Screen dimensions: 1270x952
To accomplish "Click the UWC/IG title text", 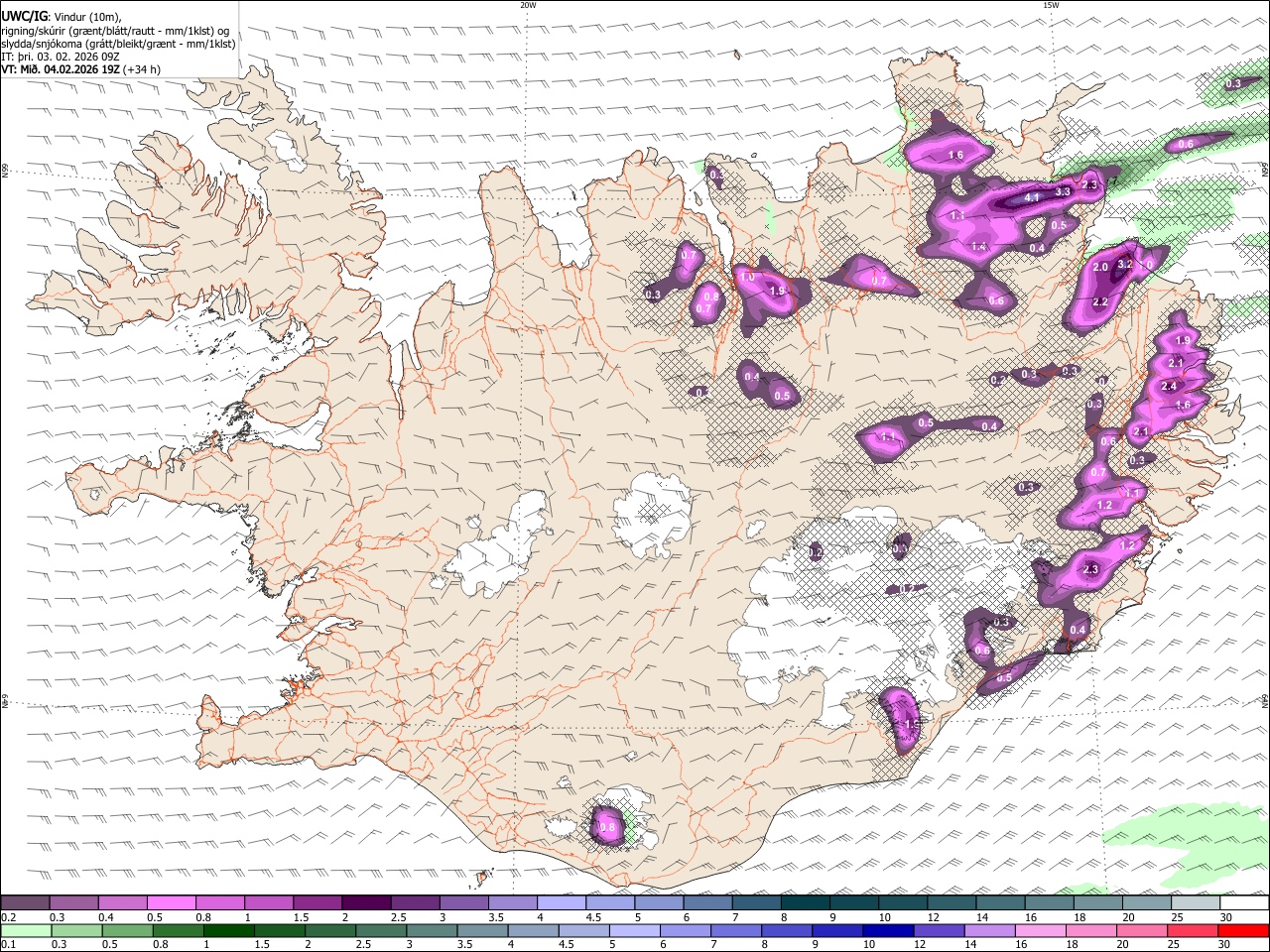I will 23,17.
